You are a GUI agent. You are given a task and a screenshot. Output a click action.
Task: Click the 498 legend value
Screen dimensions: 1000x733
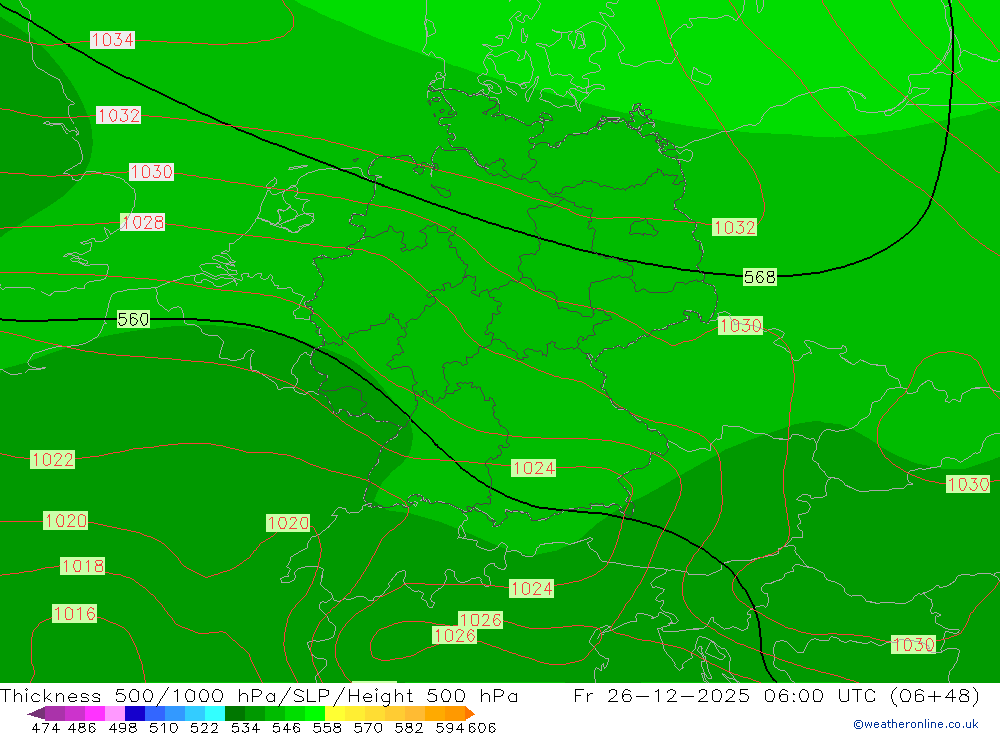[122, 727]
